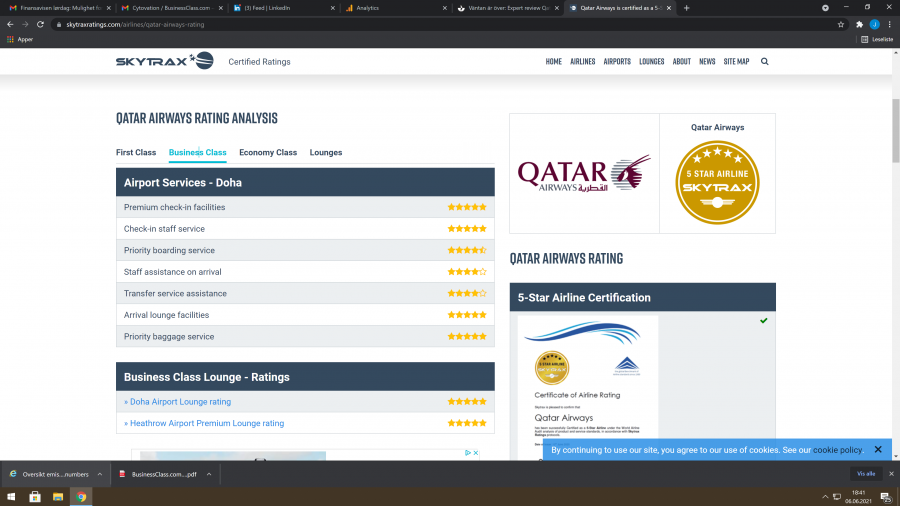Dismiss the cookie notice banner

click(x=878, y=450)
